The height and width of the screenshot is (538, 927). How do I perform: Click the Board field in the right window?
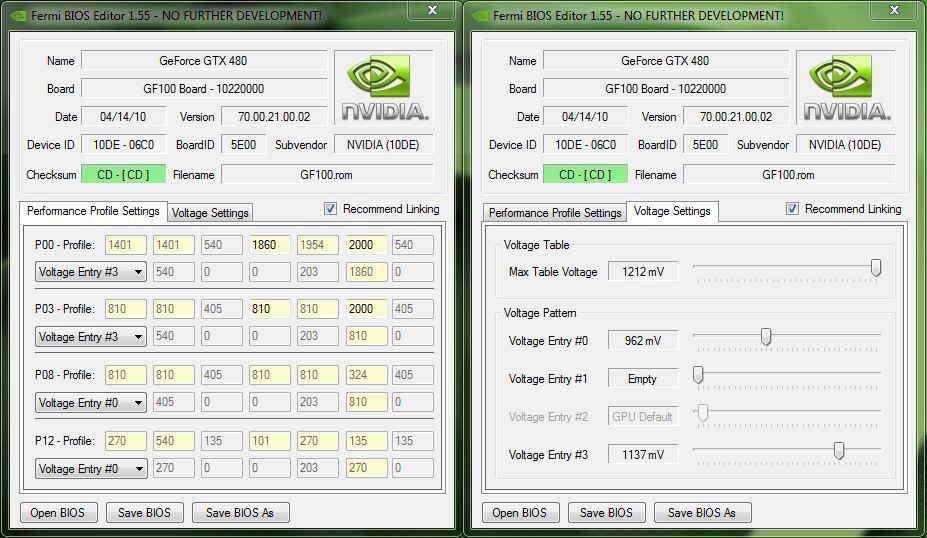(666, 89)
